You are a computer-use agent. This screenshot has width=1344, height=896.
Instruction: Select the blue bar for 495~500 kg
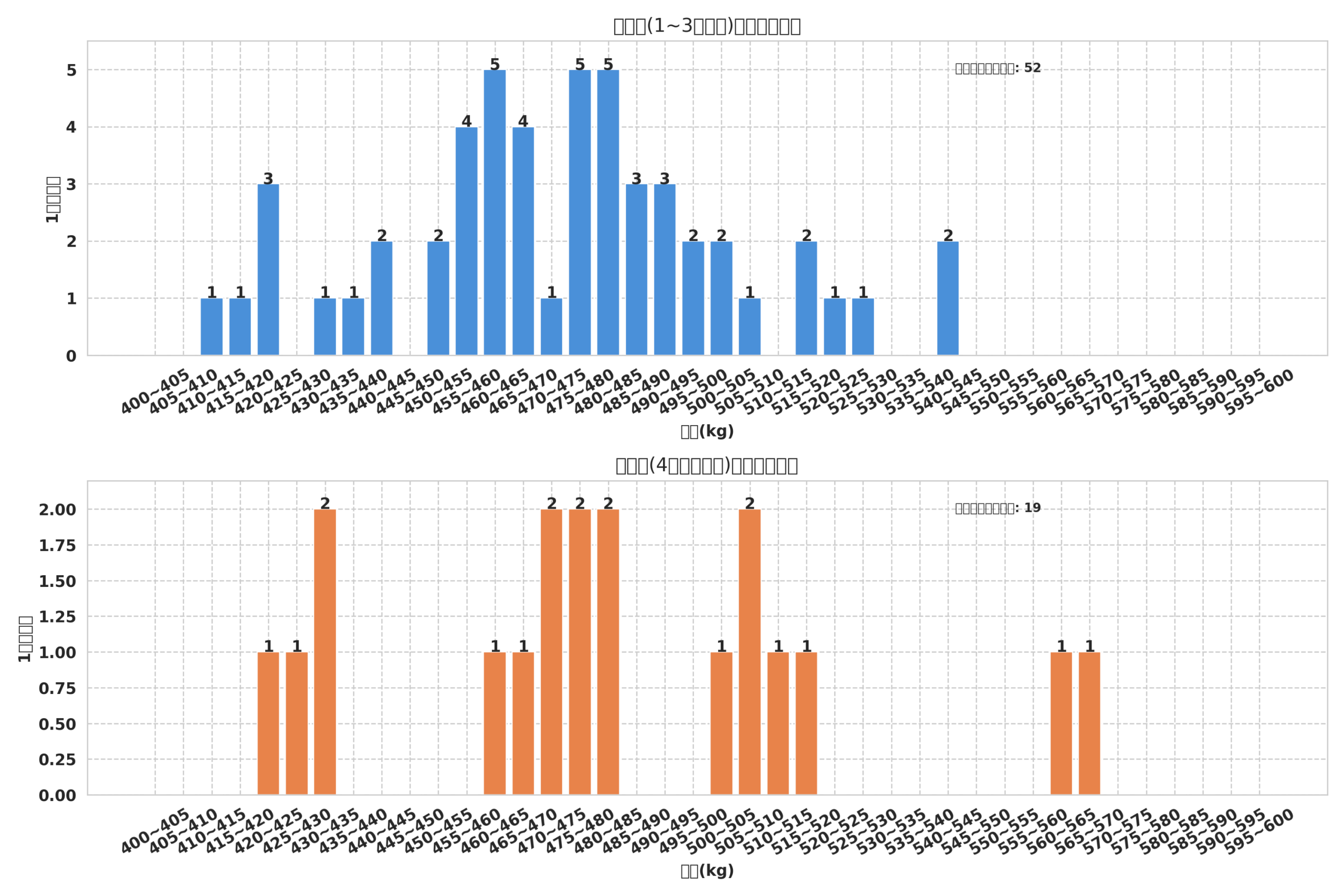(x=693, y=298)
